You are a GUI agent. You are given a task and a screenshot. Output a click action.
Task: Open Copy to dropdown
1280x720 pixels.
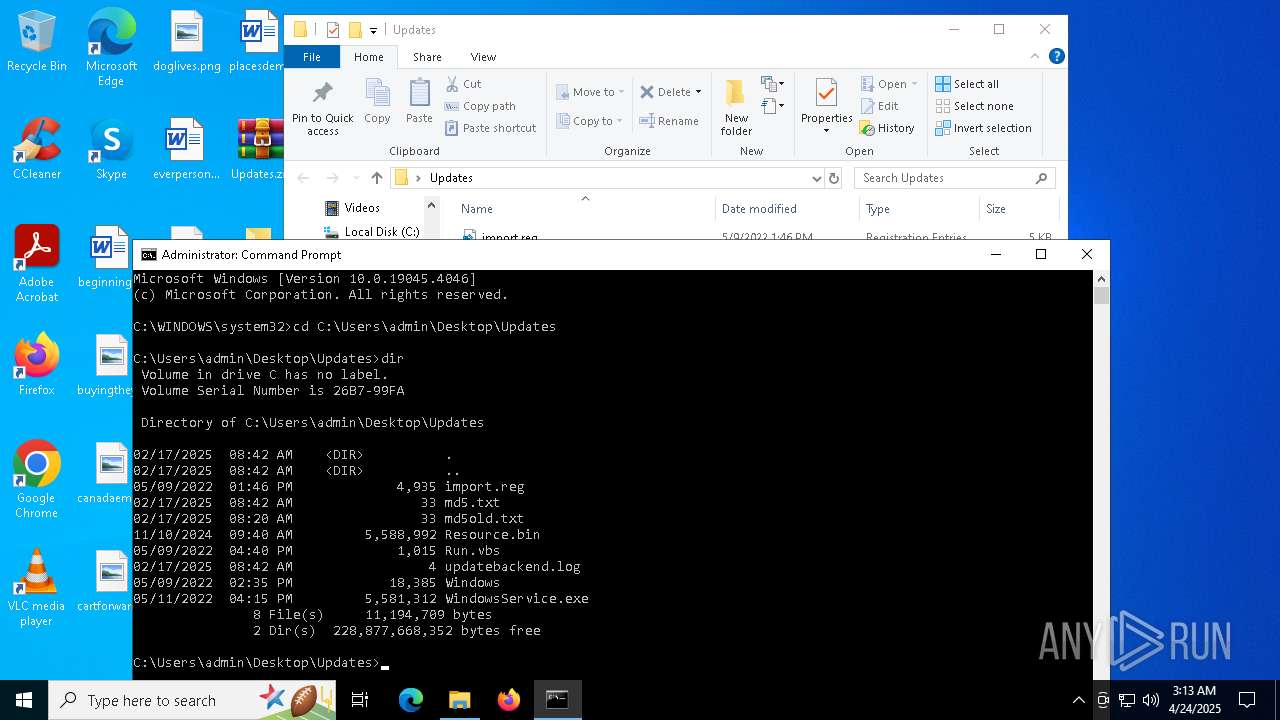(x=588, y=121)
